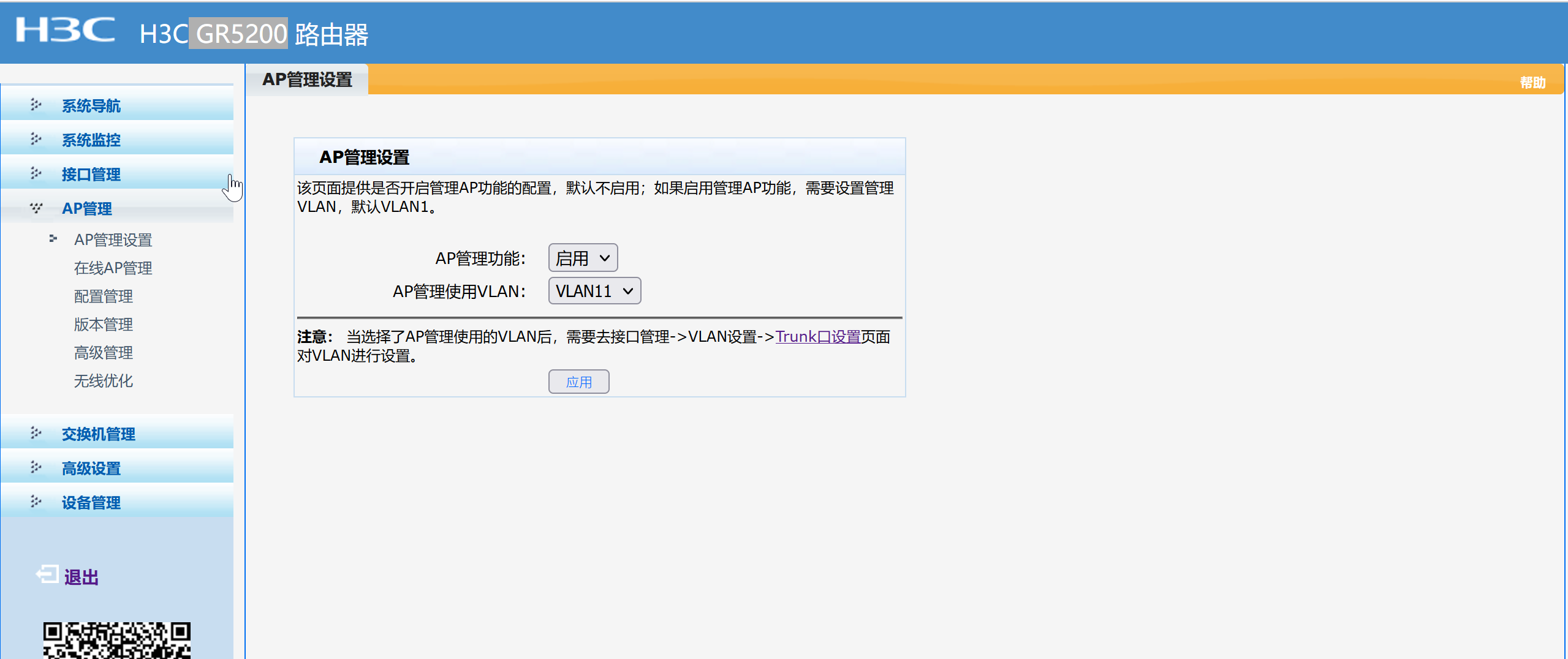Open the 版本管理 submenu item
Image resolution: width=1568 pixels, height=659 pixels.
point(104,325)
